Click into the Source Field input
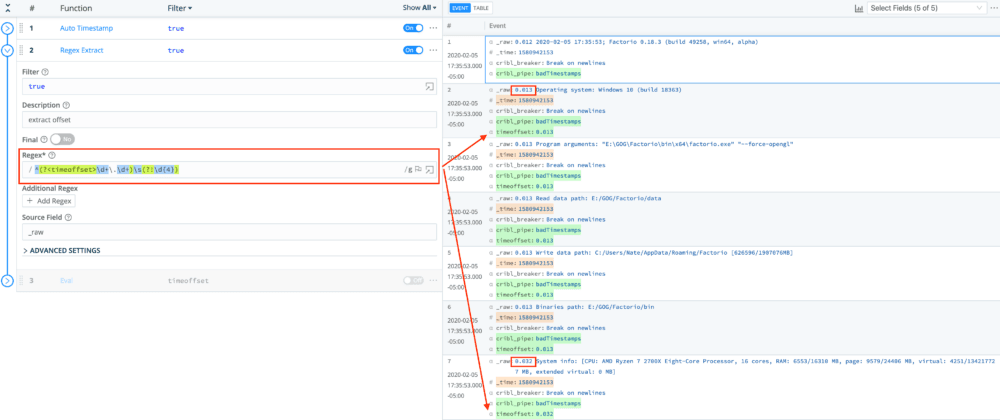The width and height of the screenshot is (1000, 420). coord(228,232)
